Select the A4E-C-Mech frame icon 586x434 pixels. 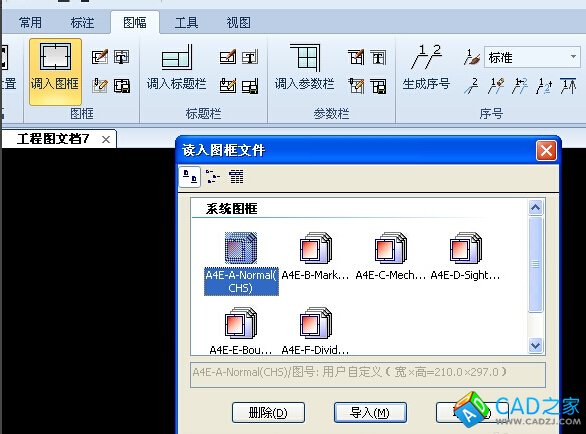(391, 247)
